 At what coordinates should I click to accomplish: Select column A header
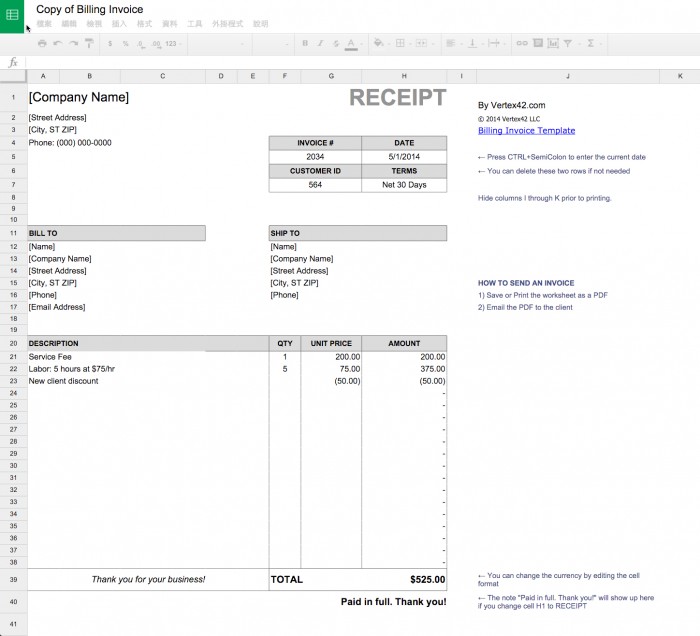pos(43,76)
